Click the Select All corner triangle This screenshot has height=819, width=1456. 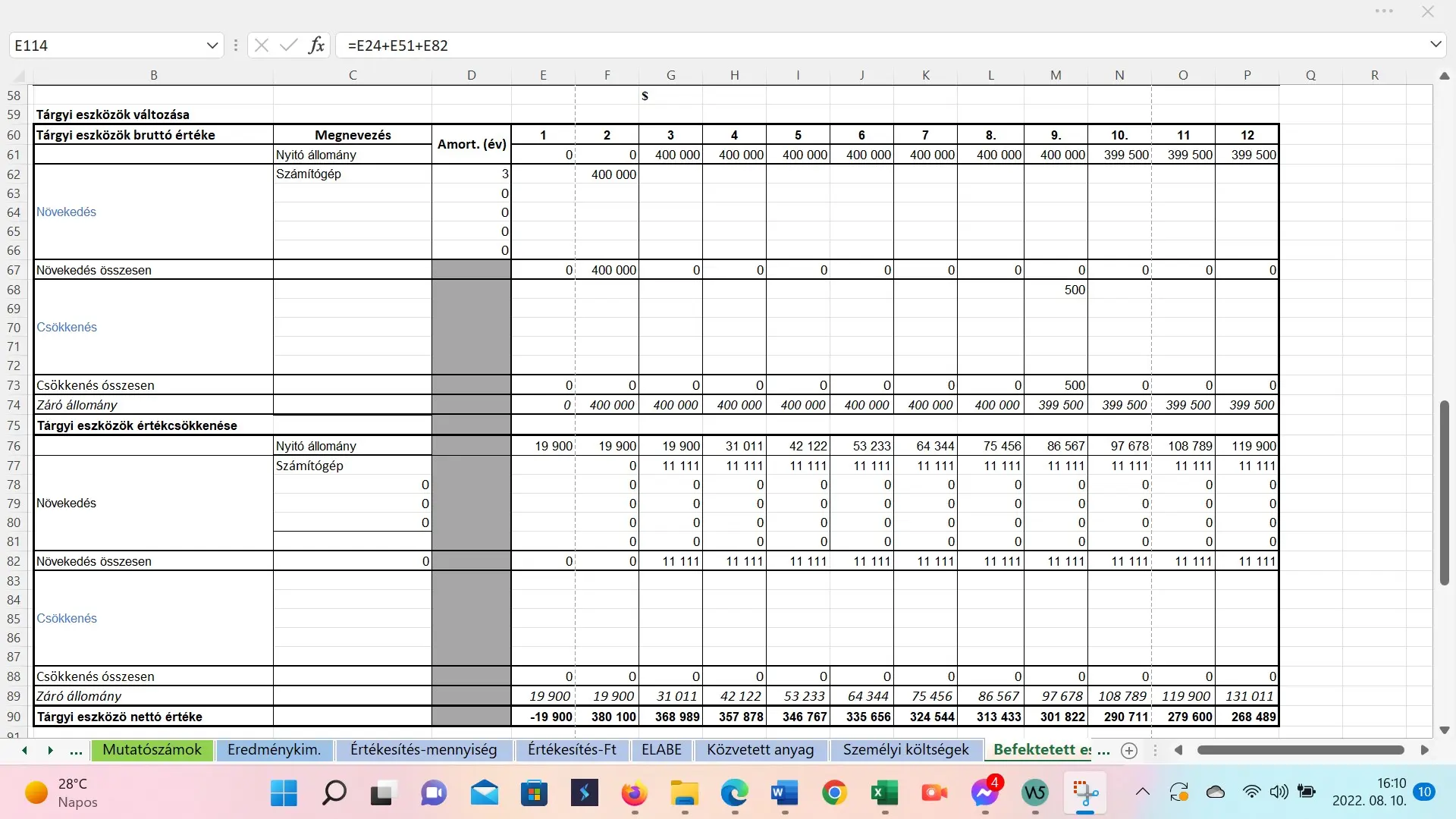coord(19,76)
